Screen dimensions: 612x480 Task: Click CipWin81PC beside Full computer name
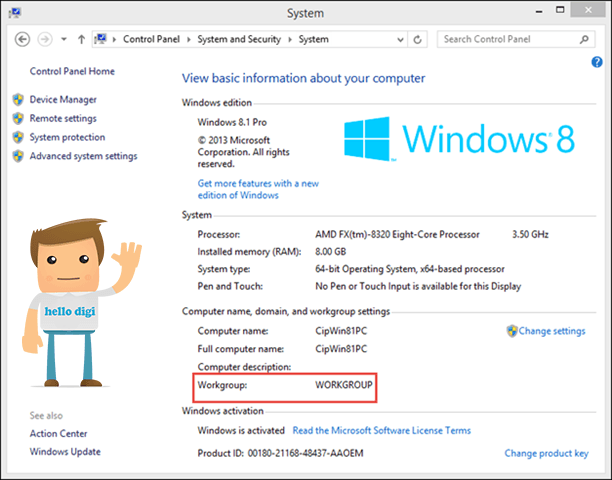(x=341, y=348)
